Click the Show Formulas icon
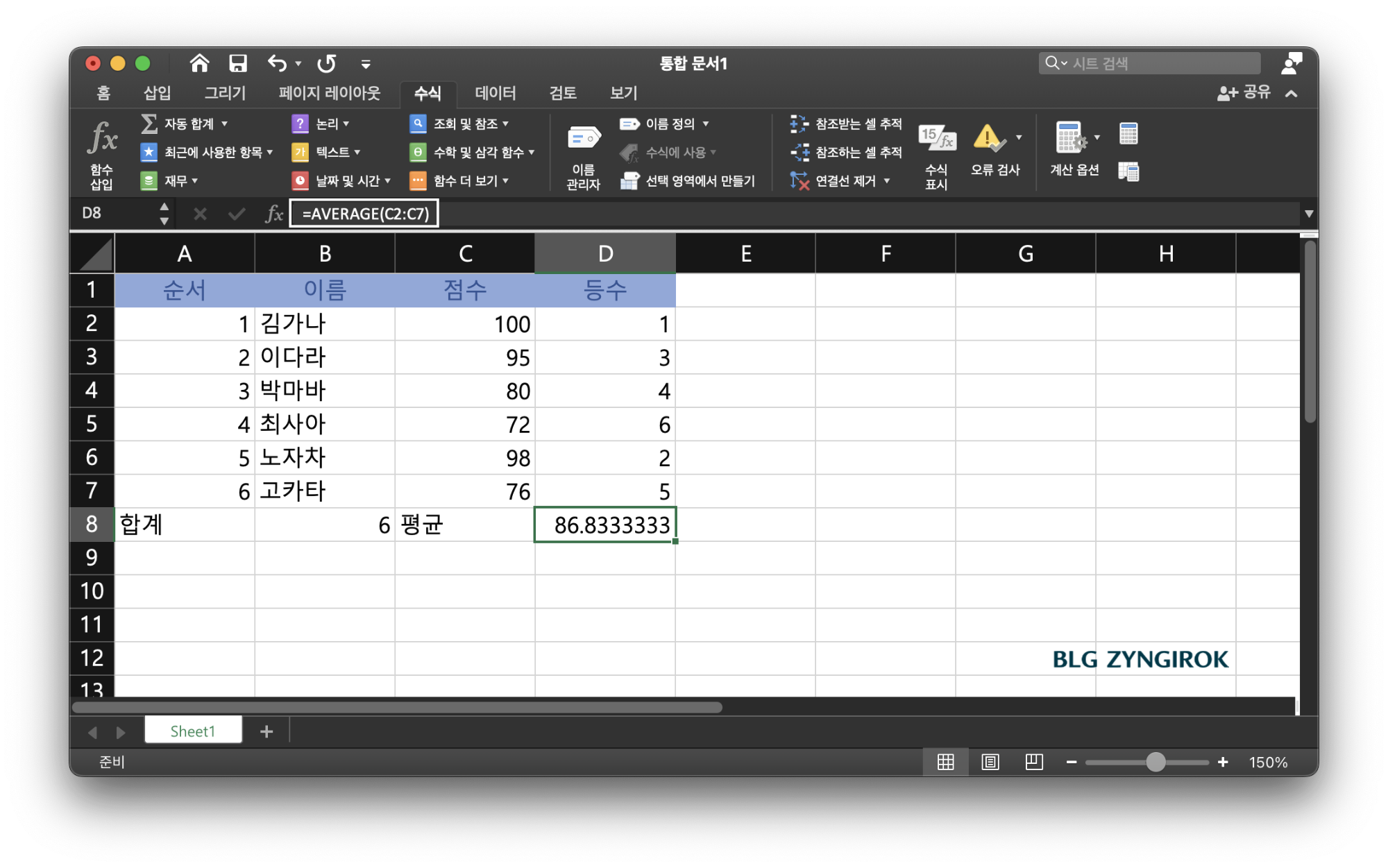This screenshot has height=868, width=1388. tap(936, 138)
